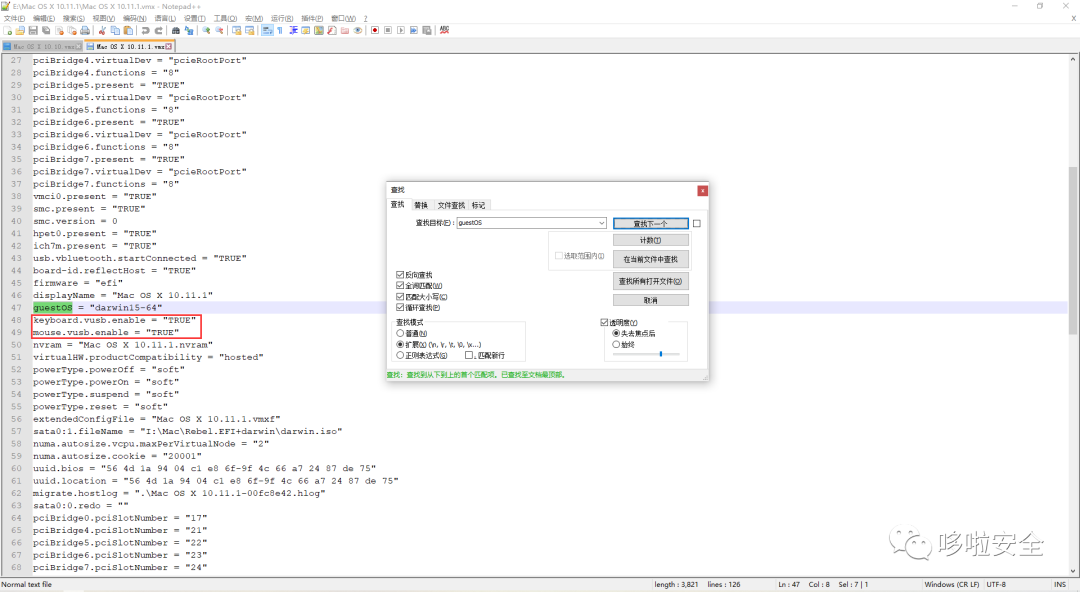Open Find via the binoculars icon
This screenshot has width=1080, height=592.
(176, 30)
